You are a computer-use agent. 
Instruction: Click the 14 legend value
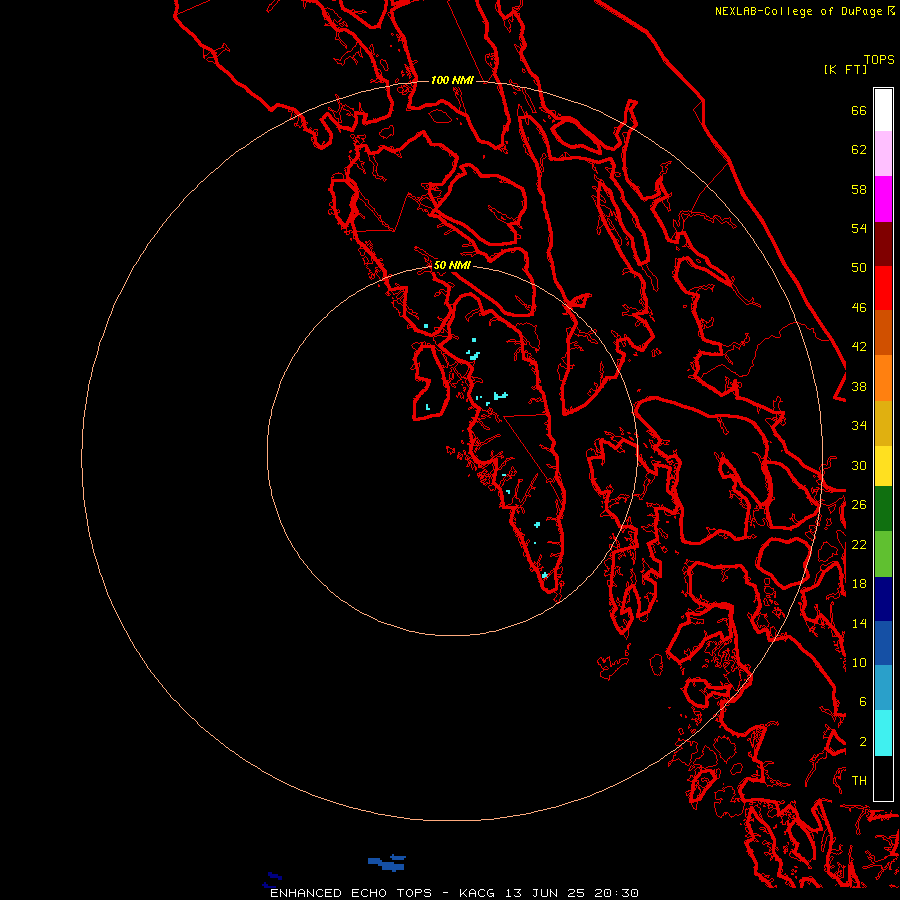(x=859, y=623)
